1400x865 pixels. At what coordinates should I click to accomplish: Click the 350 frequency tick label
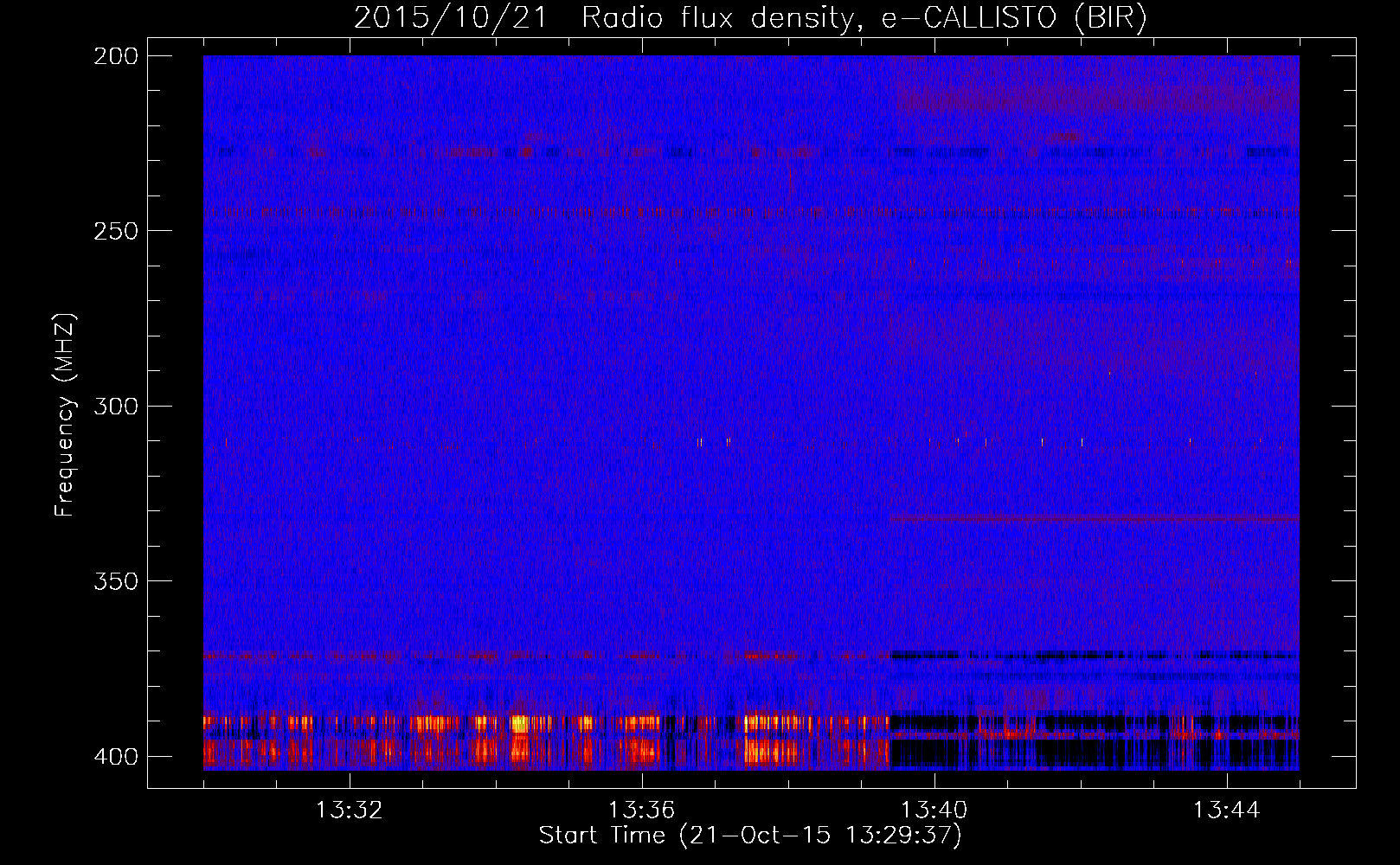pos(116,581)
